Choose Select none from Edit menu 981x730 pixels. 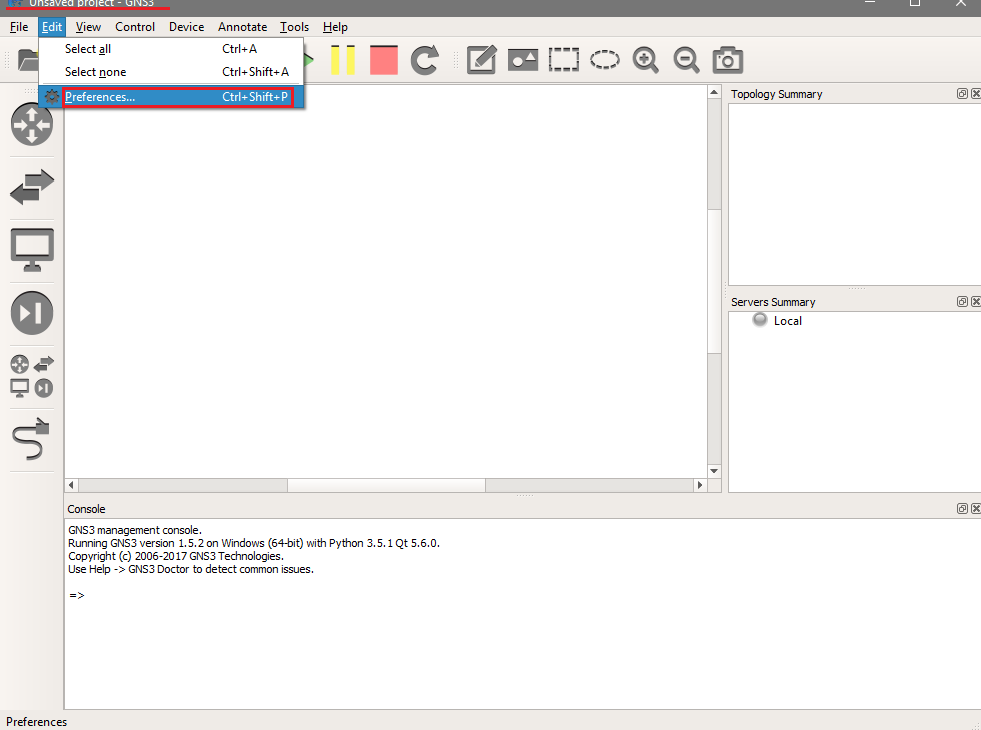(171, 72)
